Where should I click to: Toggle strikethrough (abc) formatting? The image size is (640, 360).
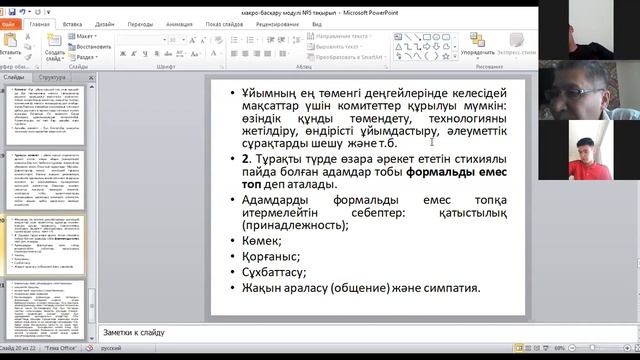[x=168, y=54]
